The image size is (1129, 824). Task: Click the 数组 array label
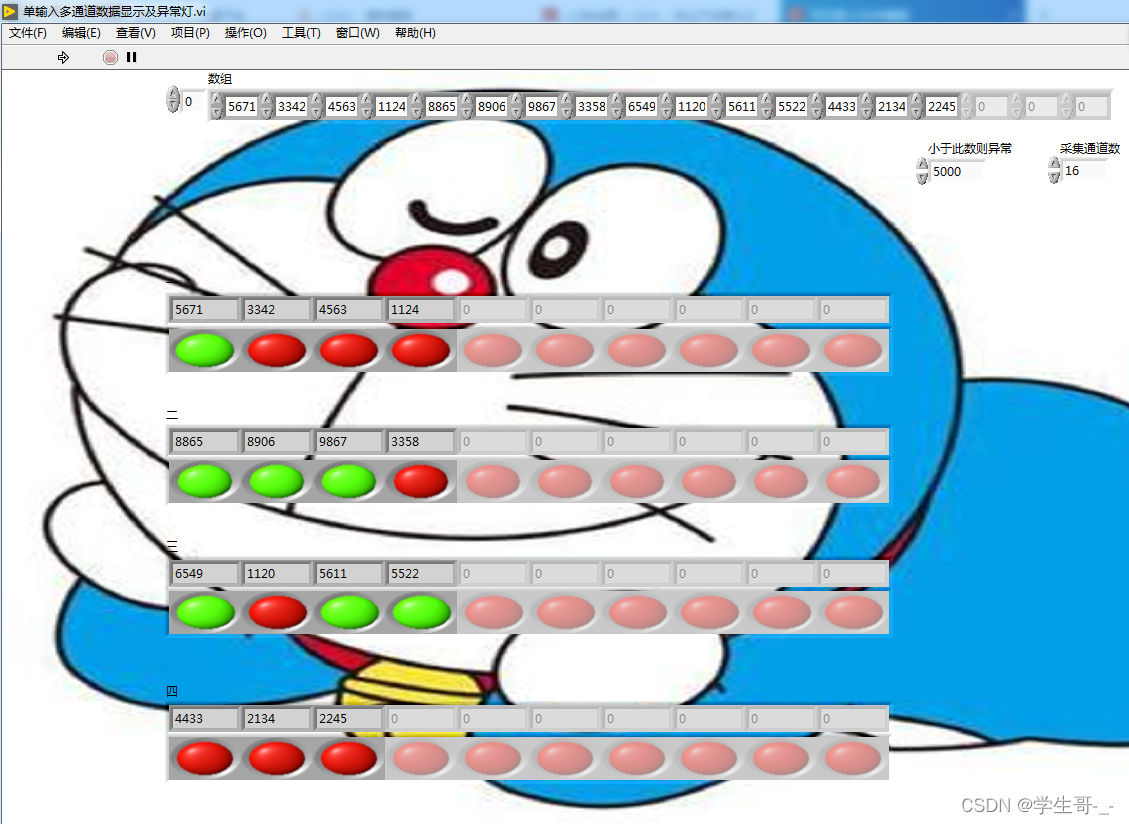(220, 79)
